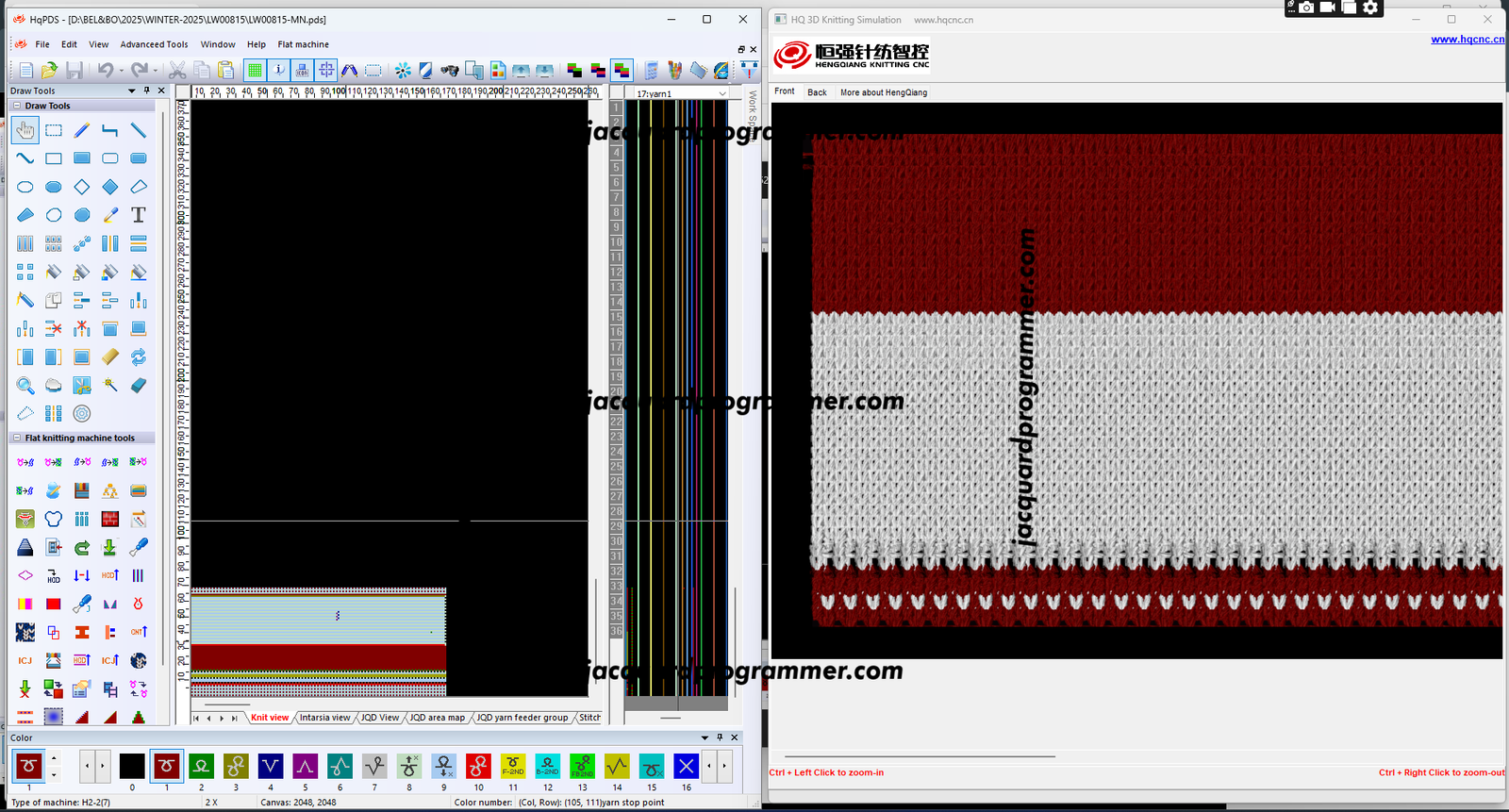Click the binoculars find icon in toolbar
Image resolution: width=1509 pixels, height=812 pixels.
pyautogui.click(x=450, y=70)
